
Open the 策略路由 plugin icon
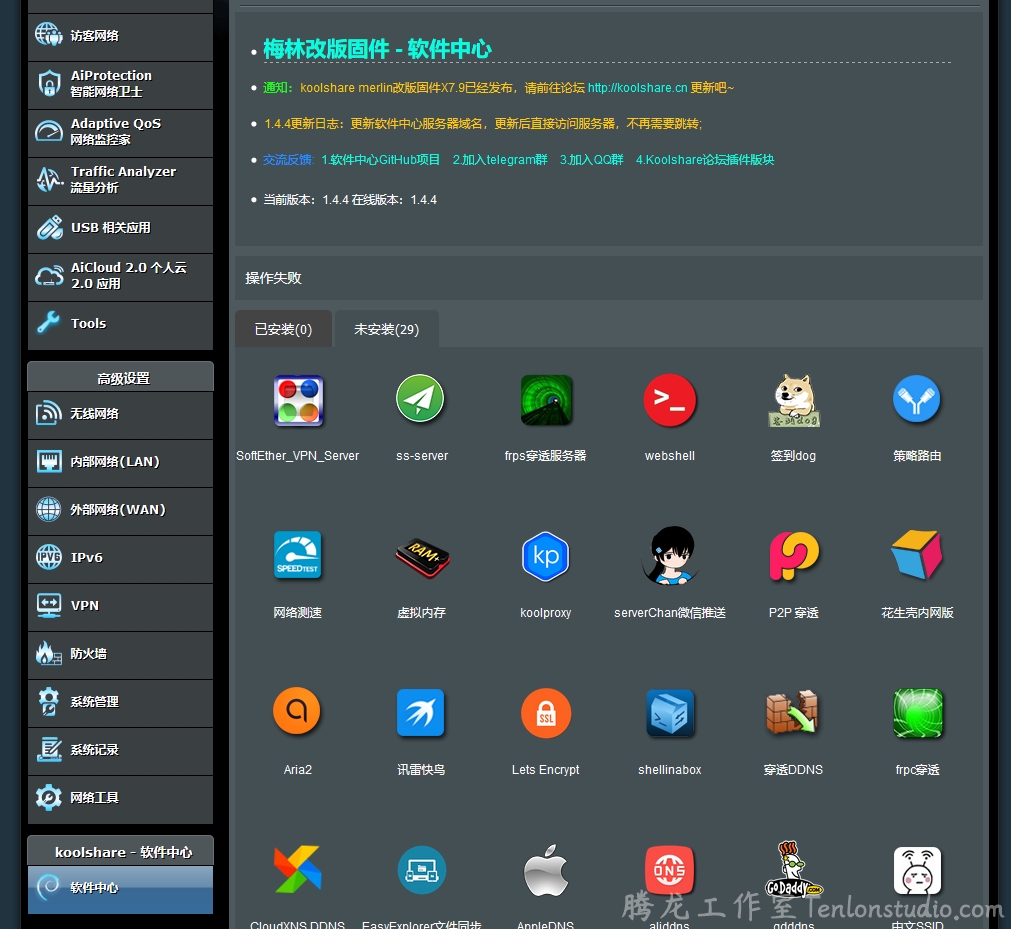[x=917, y=399]
